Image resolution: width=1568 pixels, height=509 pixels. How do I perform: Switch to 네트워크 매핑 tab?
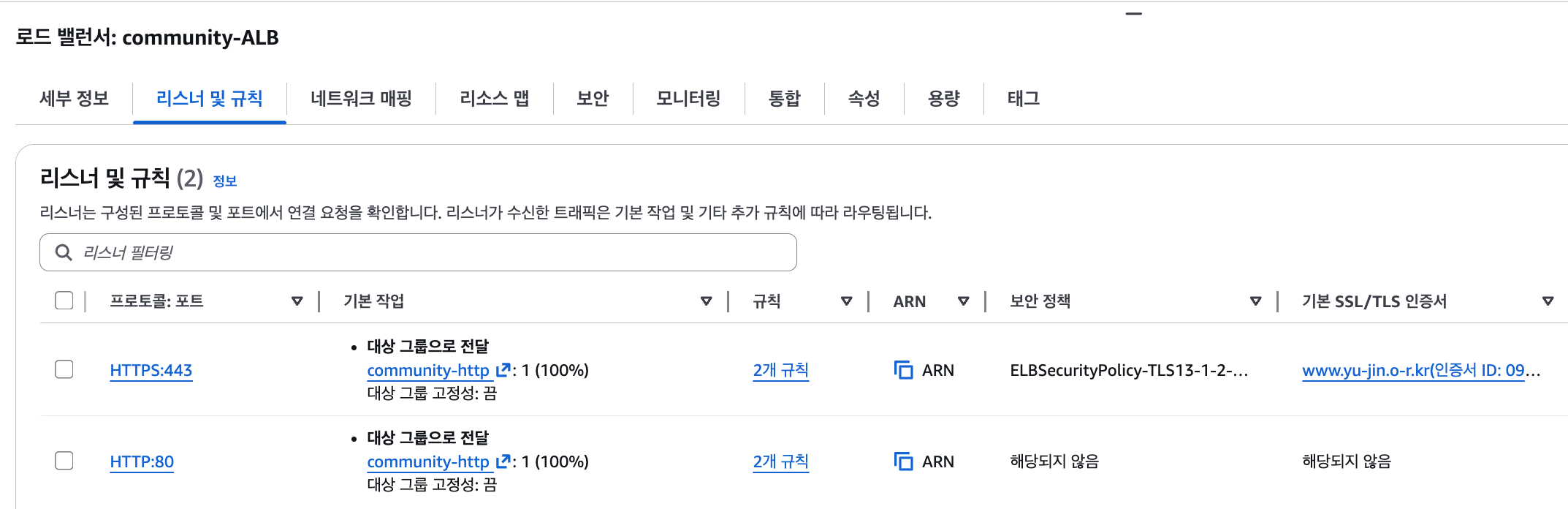(361, 99)
